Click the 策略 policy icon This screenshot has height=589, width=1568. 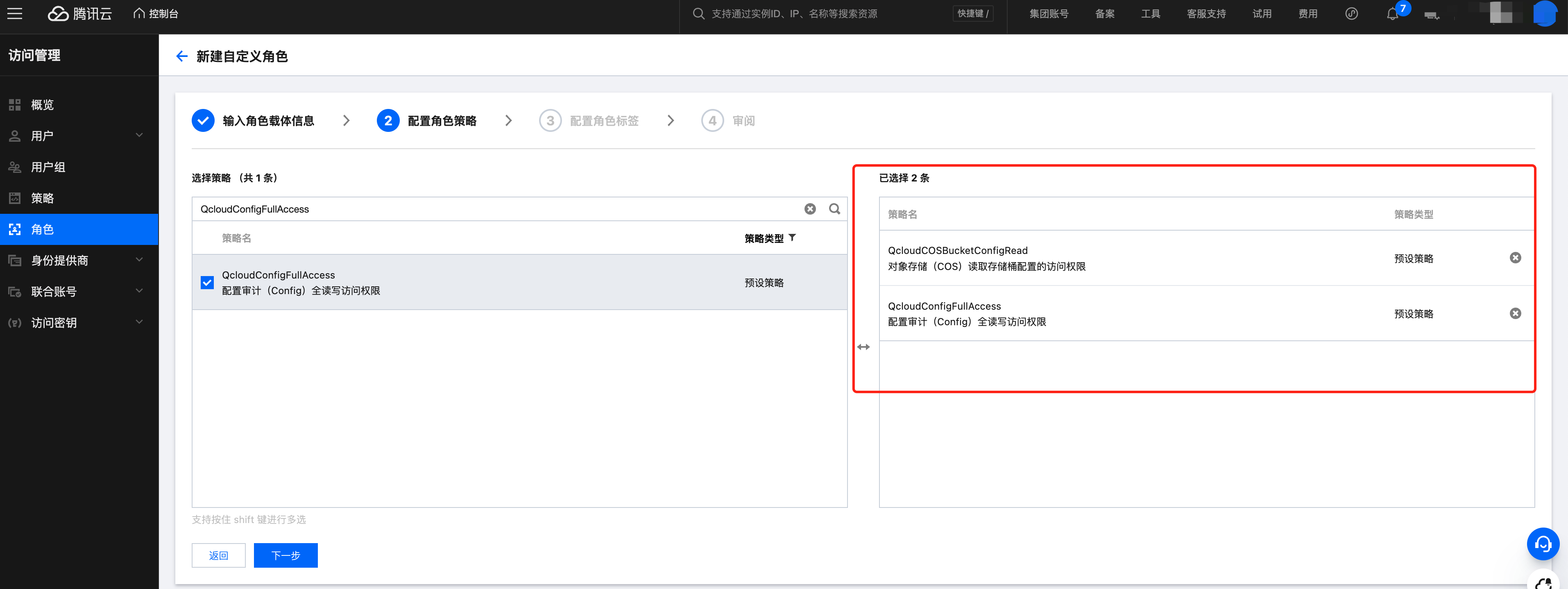[15, 198]
